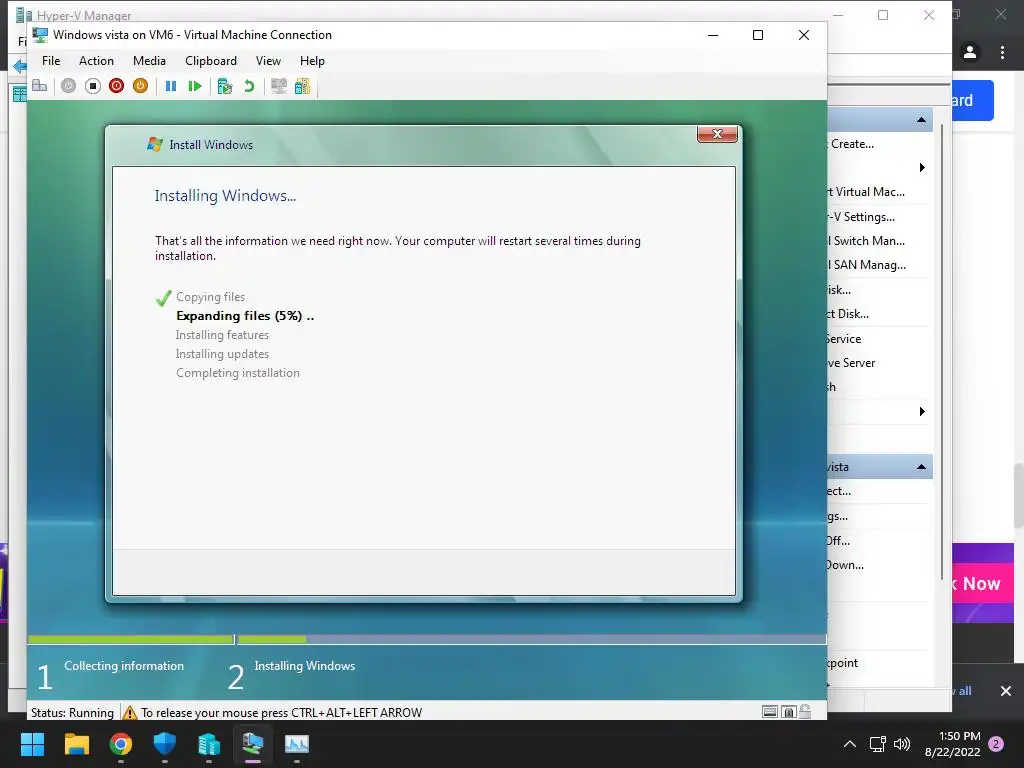Open the Action menu

[96, 61]
